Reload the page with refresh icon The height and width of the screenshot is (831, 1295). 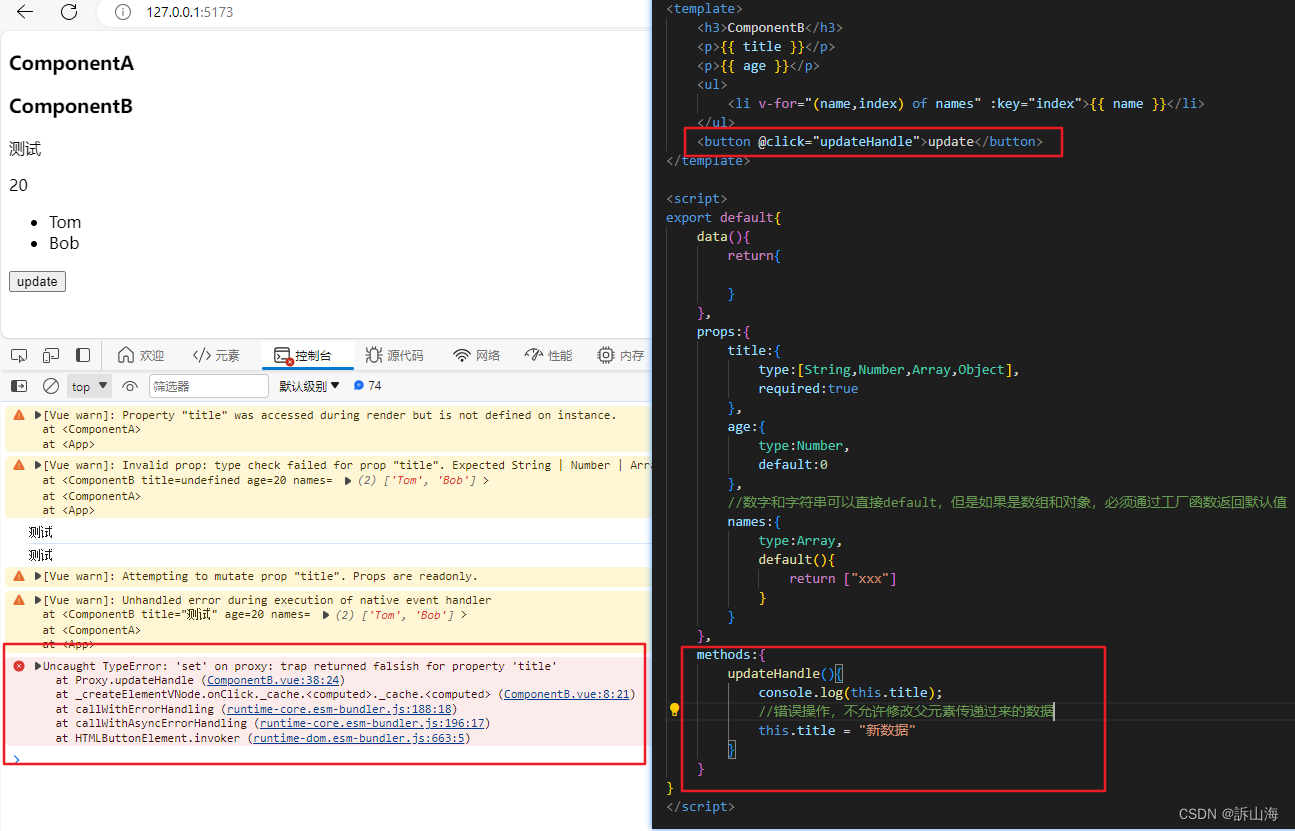(x=69, y=12)
